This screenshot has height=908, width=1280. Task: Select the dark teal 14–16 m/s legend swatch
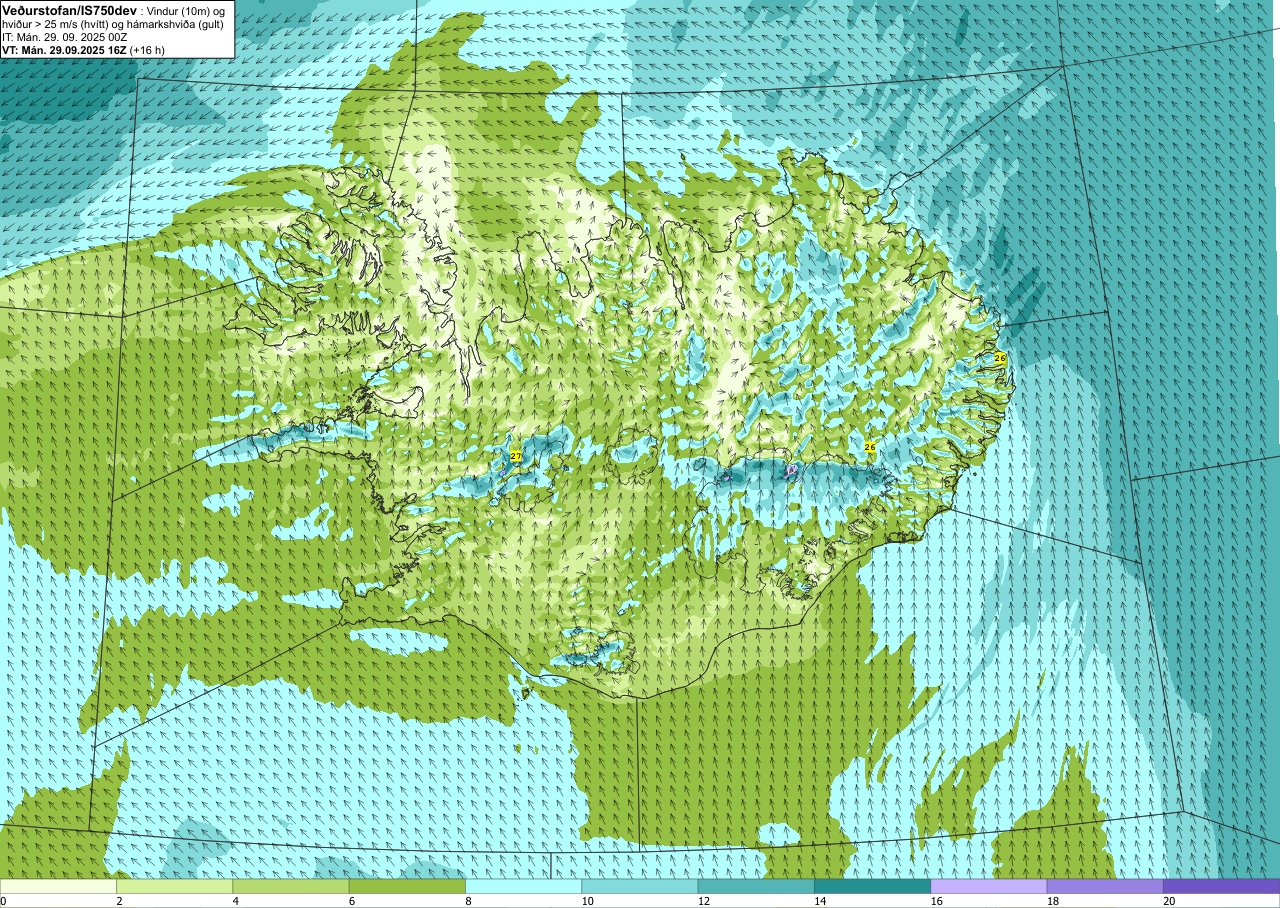coord(872,886)
